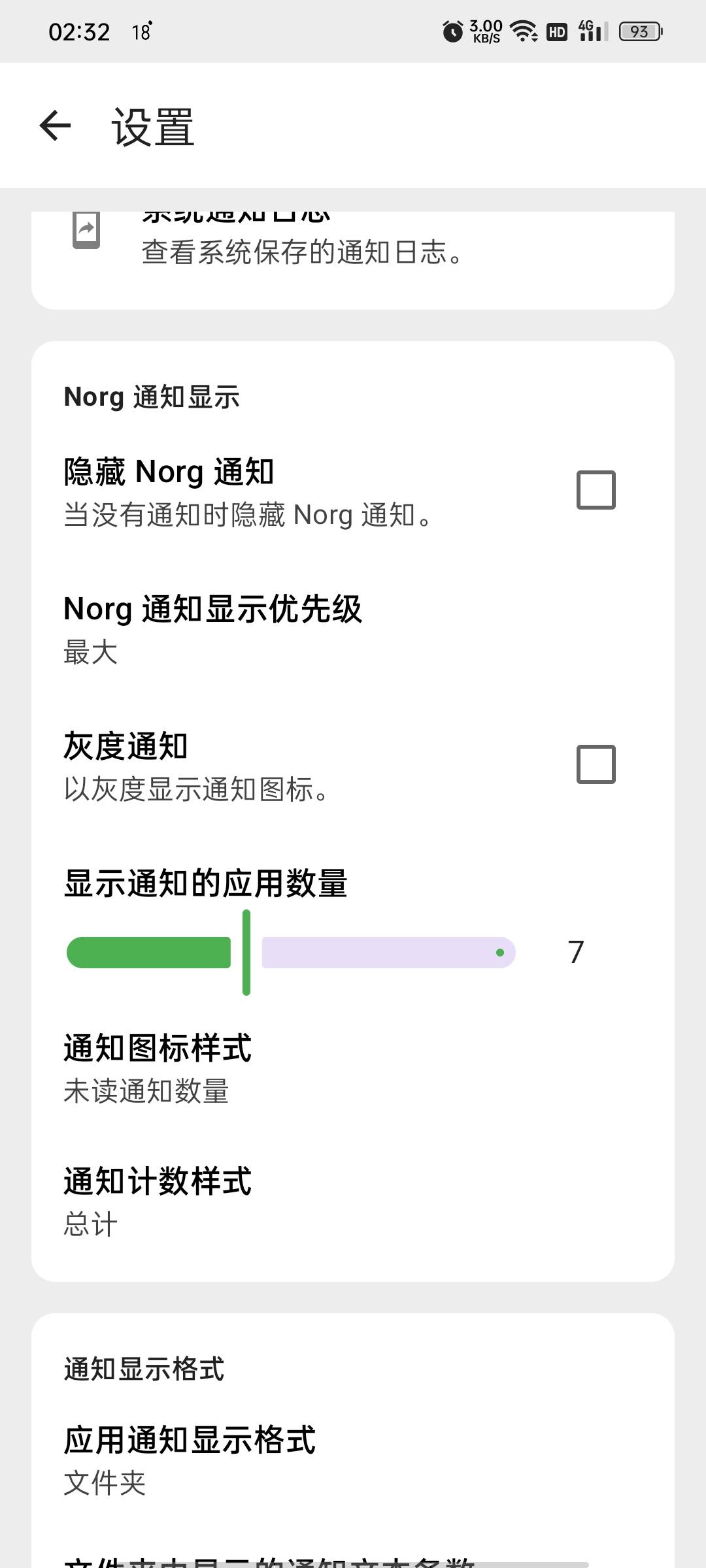This screenshot has height=1568, width=706.
Task: Enable the 灰度通知 checkbox
Action: tap(596, 764)
